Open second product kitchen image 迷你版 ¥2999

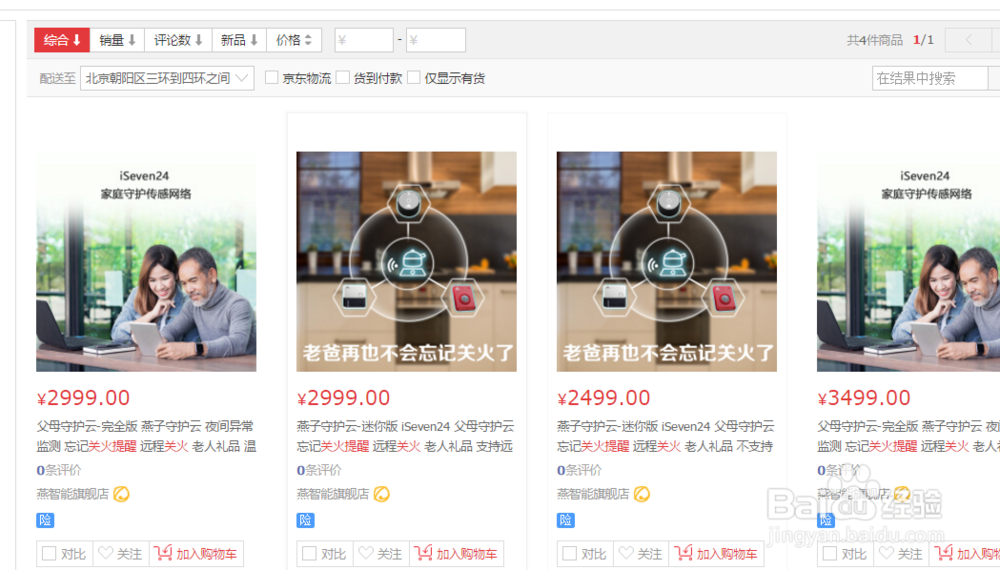point(406,261)
